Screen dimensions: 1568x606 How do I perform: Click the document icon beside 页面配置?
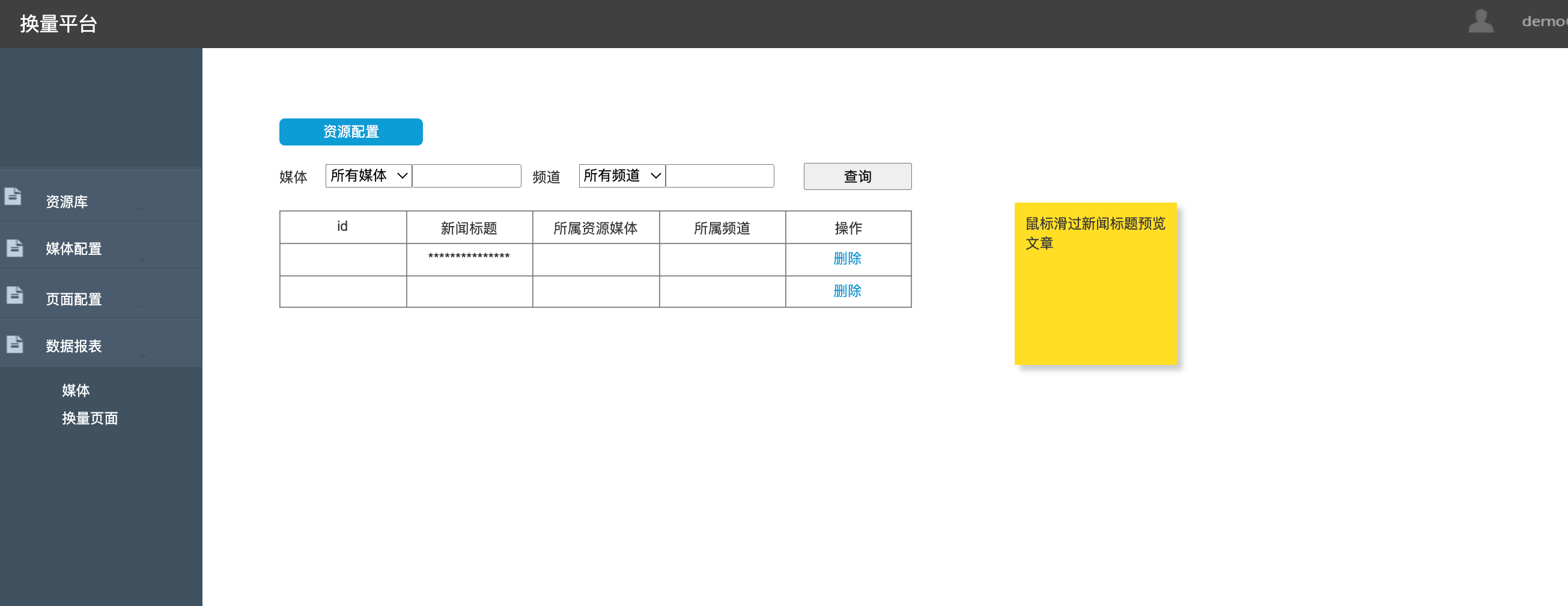coord(14,295)
